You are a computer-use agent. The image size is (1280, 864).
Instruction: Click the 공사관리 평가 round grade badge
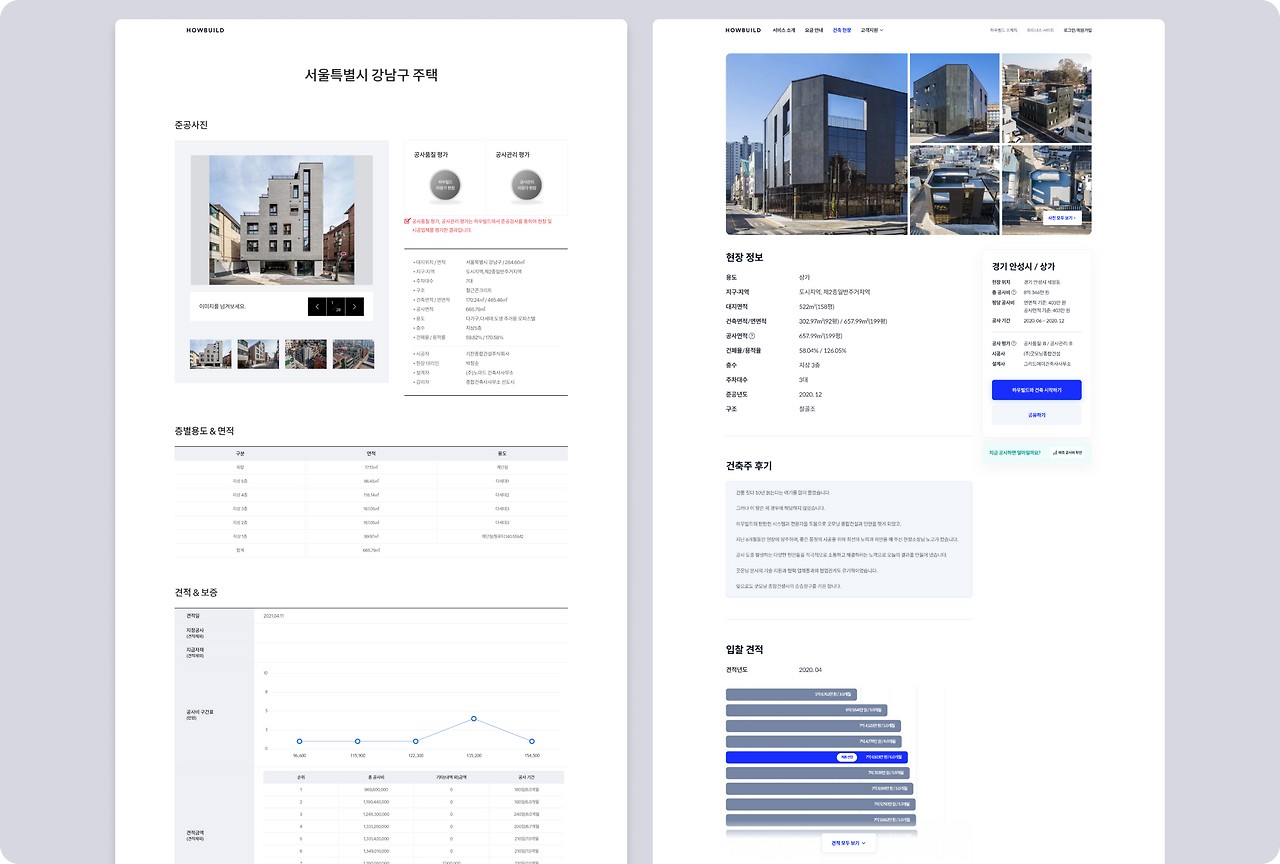click(526, 186)
